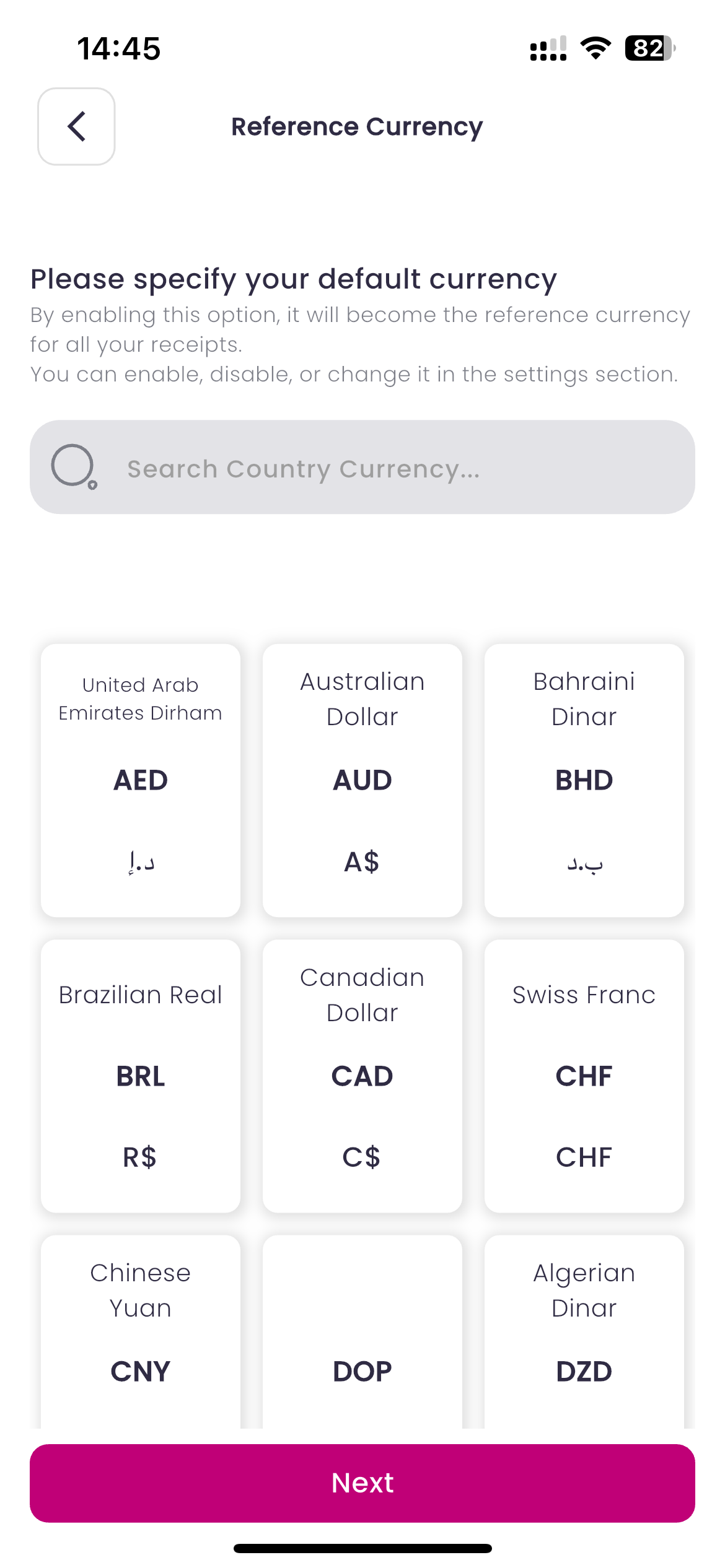Tap the A$ currency symbol
Screen dimensions: 725x1568
362,861
